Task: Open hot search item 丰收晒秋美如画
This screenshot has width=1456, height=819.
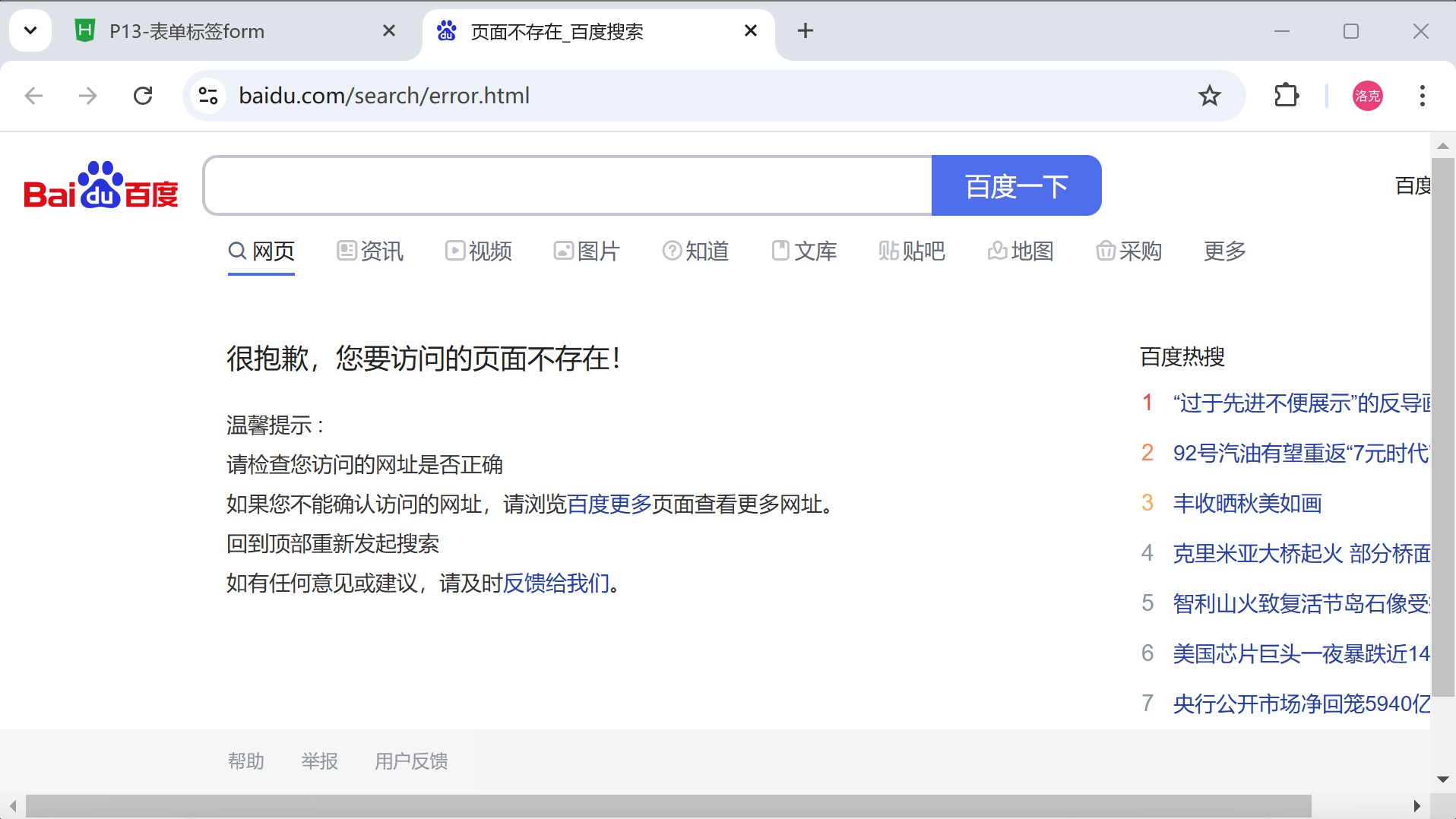Action: [1248, 504]
